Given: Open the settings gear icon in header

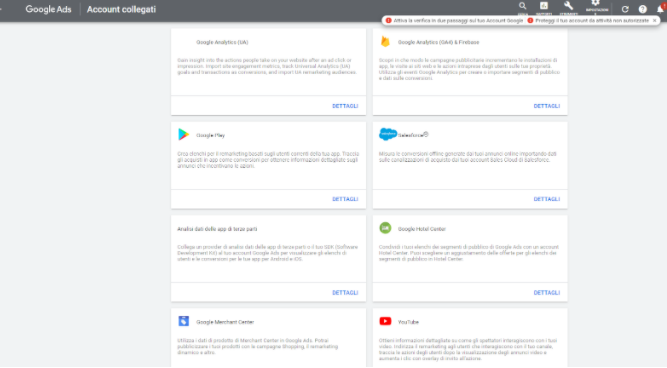Looking at the screenshot, I should click(596, 3).
